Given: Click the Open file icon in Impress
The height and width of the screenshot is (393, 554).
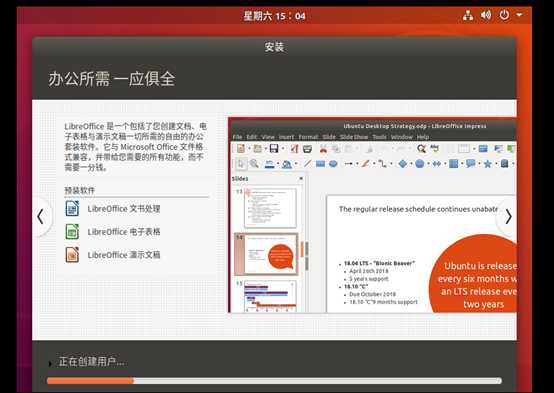Looking at the screenshot, I should click(x=258, y=149).
